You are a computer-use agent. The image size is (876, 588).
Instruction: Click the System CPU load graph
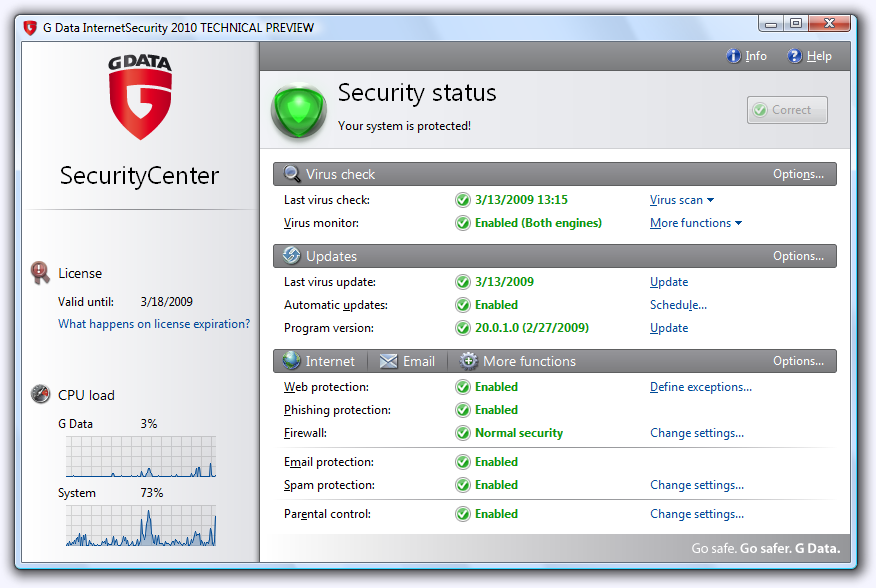pos(141,525)
